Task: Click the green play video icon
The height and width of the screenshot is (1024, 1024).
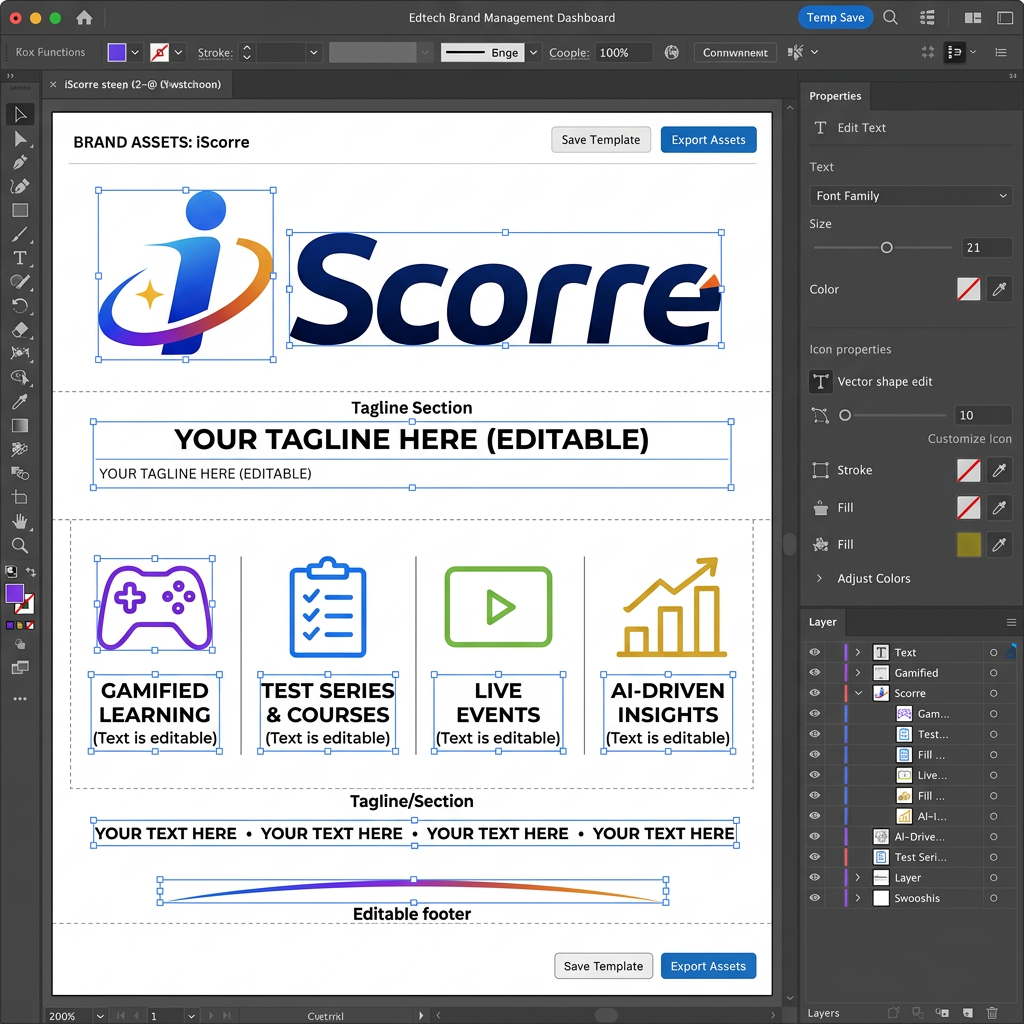Action: pyautogui.click(x=498, y=607)
